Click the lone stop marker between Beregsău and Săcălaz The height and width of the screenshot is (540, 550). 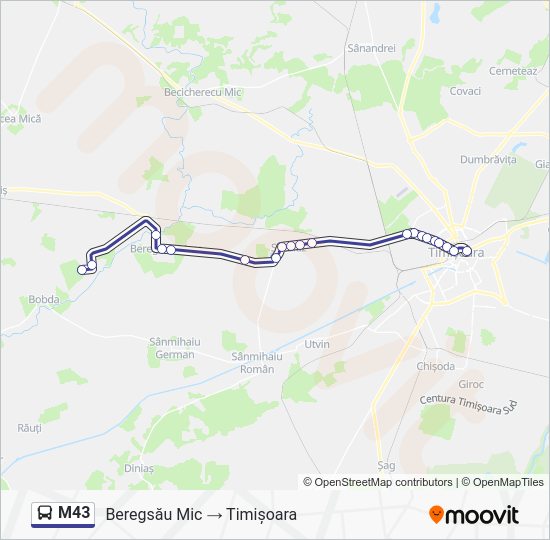(245, 260)
